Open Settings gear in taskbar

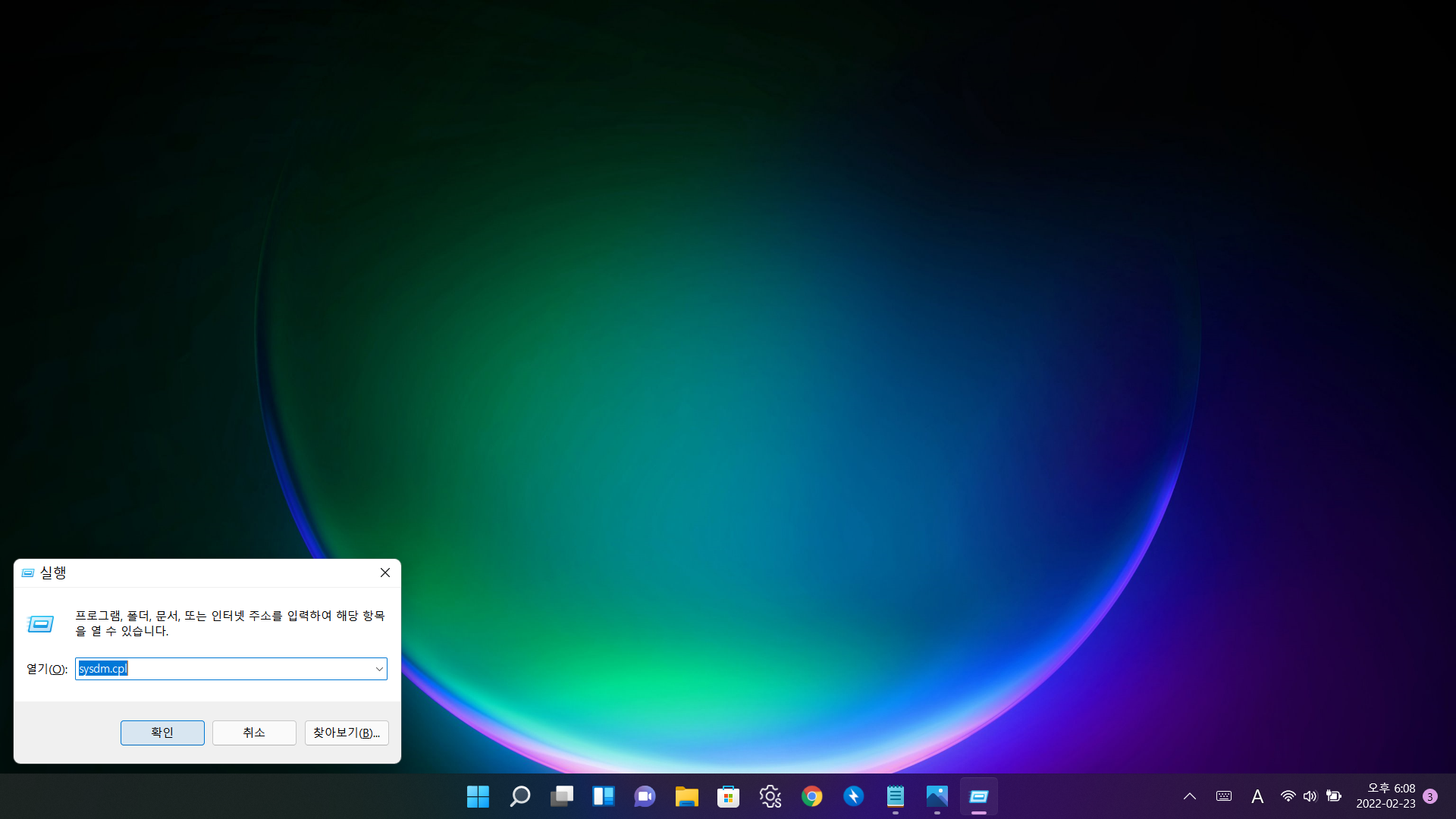770,796
